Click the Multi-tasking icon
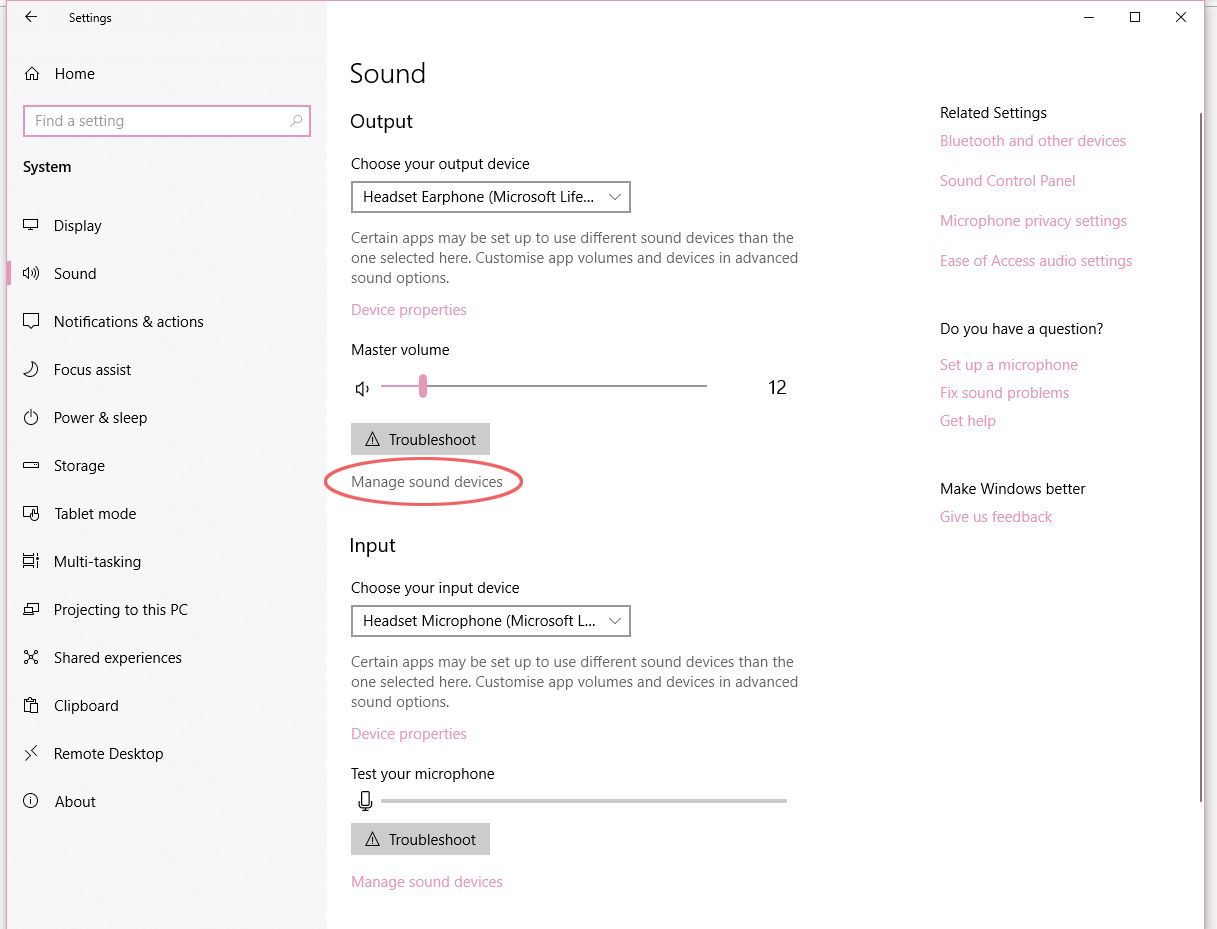 pyautogui.click(x=32, y=562)
